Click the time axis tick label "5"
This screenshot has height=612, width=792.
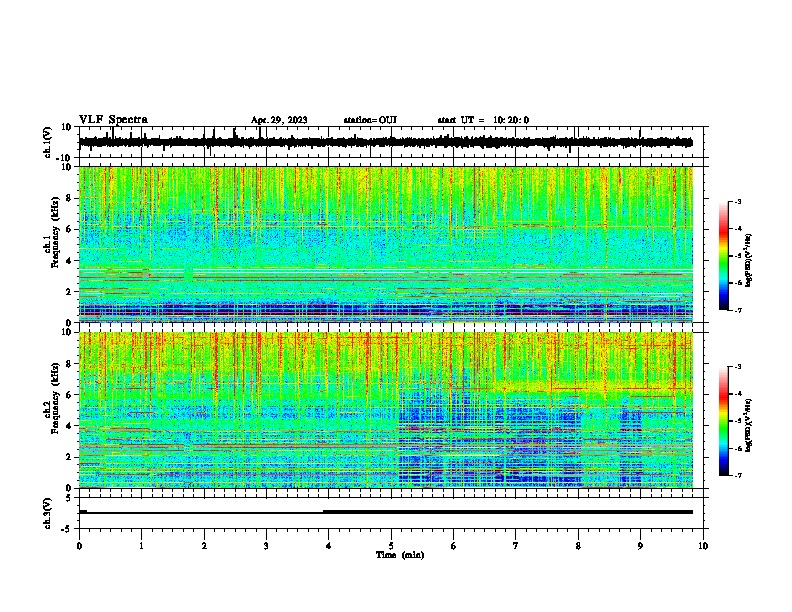click(x=391, y=546)
